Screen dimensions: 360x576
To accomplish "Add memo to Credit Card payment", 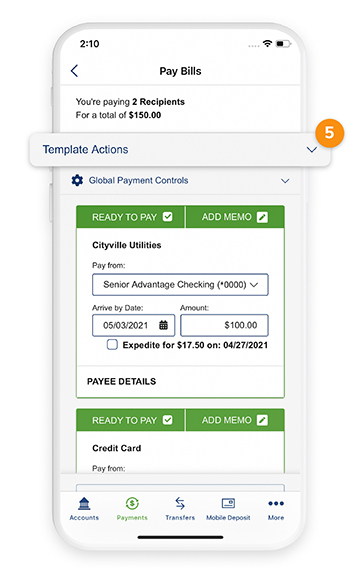I will [235, 420].
